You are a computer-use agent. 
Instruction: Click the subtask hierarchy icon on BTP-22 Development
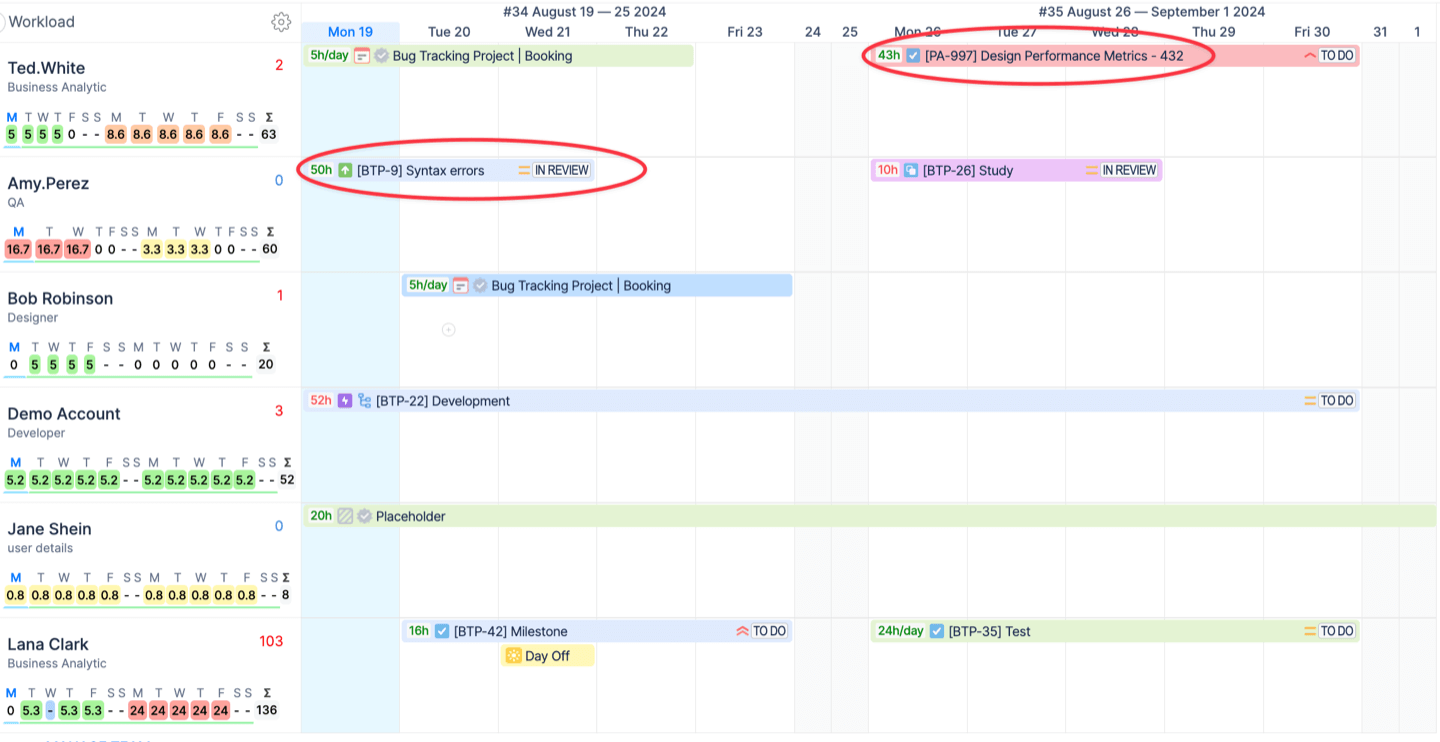(364, 401)
